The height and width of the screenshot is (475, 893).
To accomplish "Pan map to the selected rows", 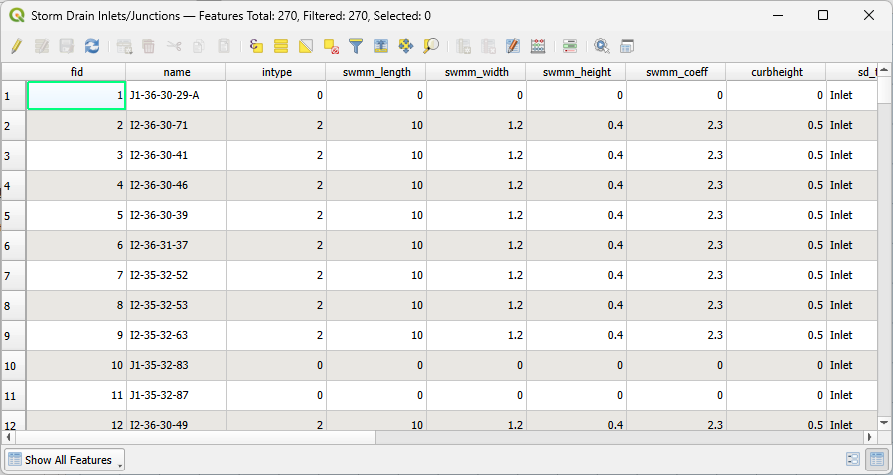I will (x=406, y=46).
